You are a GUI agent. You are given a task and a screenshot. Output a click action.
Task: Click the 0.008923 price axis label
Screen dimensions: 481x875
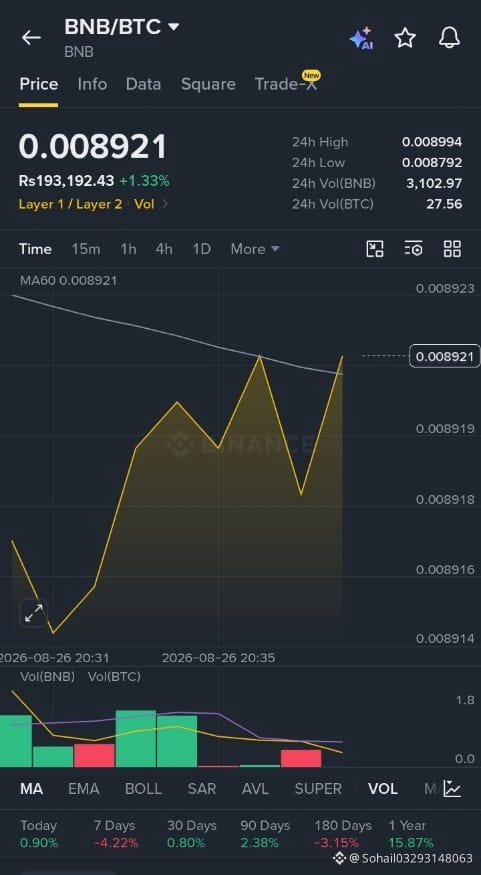point(445,289)
